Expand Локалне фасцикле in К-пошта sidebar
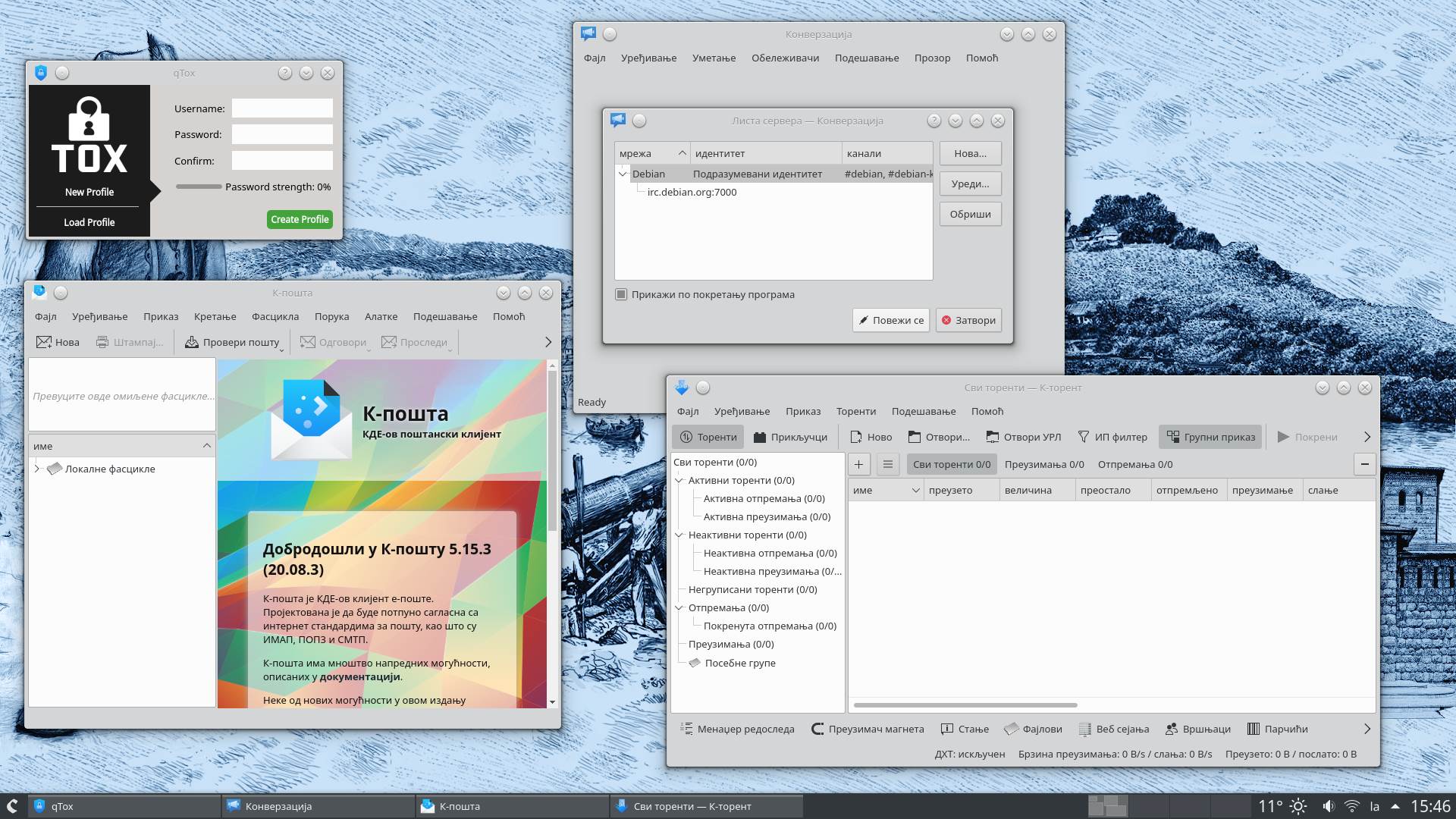1456x819 pixels. (x=36, y=469)
